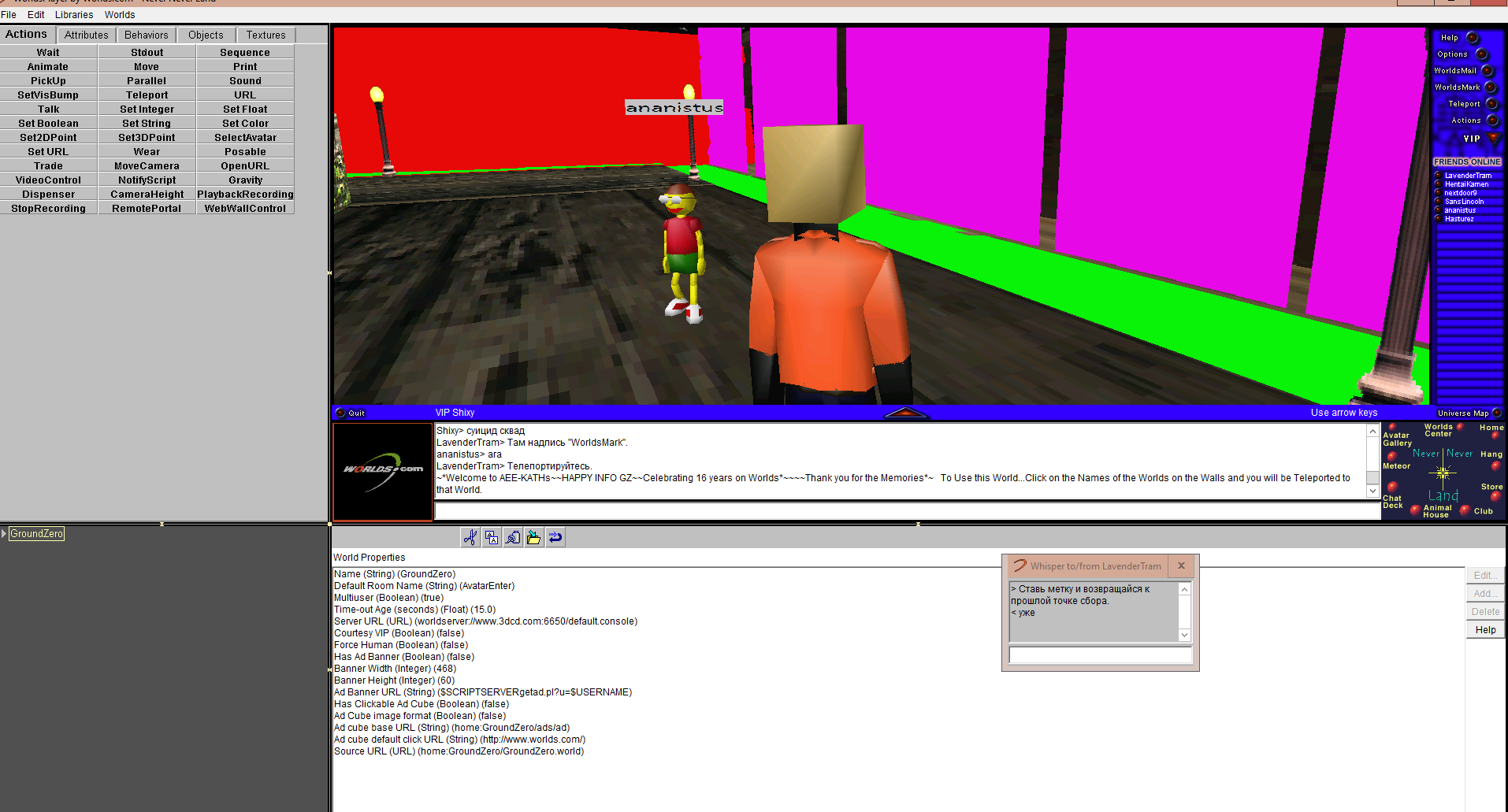Open Options via its orb button

pyautogui.click(x=1481, y=54)
